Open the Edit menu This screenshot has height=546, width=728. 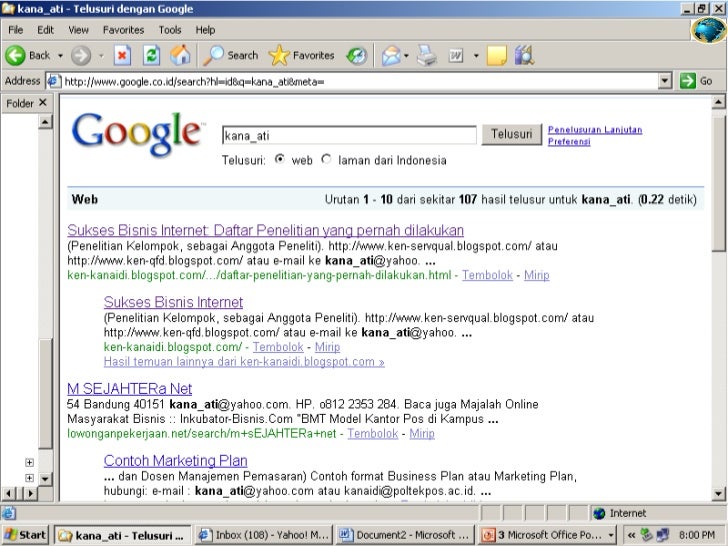[46, 30]
